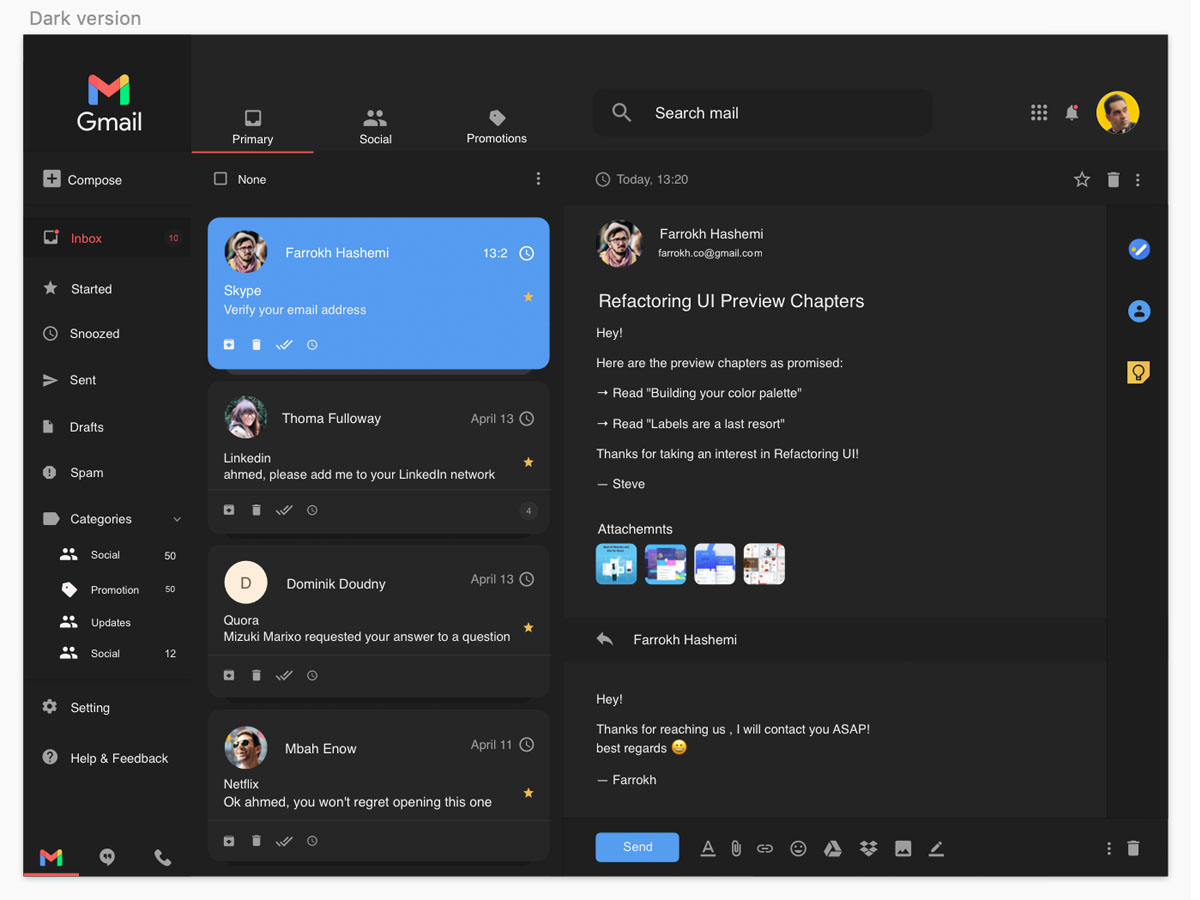Image resolution: width=1200 pixels, height=900 pixels.
Task: Click Compose to write a new email
Action: (x=83, y=180)
